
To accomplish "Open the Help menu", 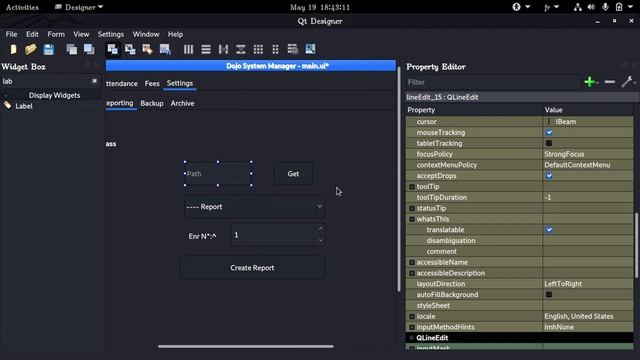I will pos(175,34).
